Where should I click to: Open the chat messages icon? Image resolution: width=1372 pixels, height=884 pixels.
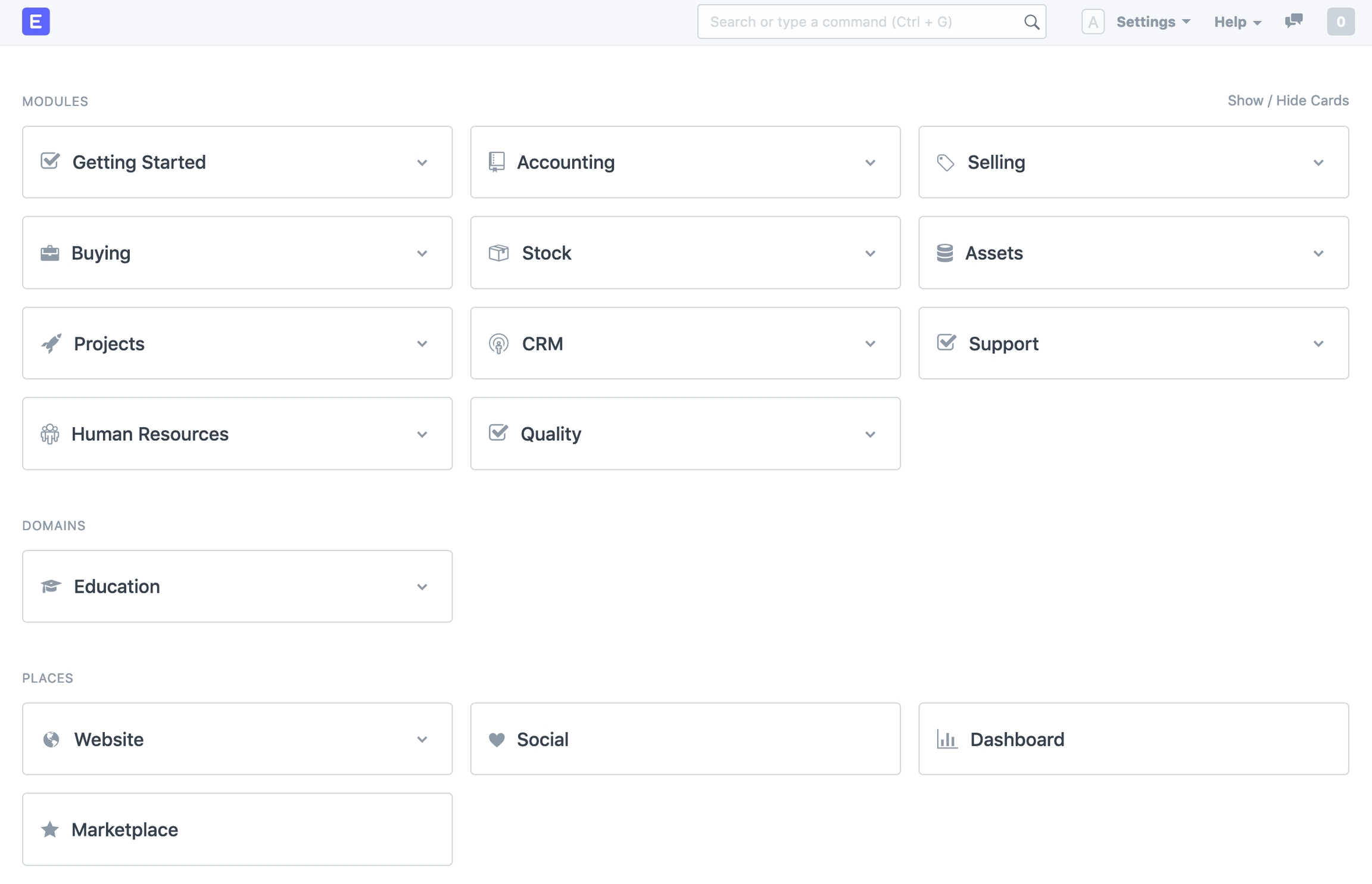(x=1293, y=21)
